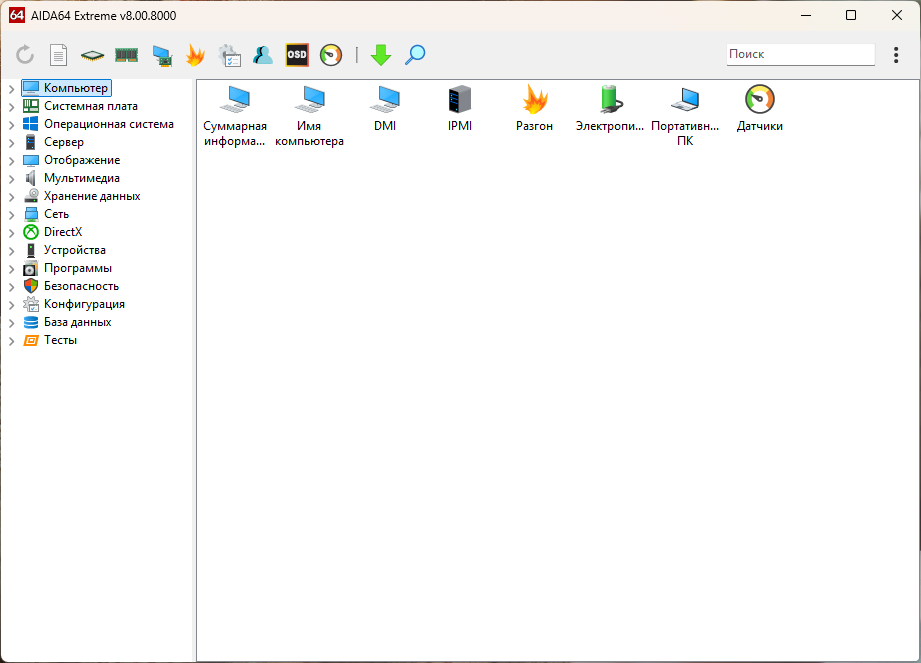Viewport: 921px width, 663px height.
Task: Expand the Компьютер tree node
Action: coord(11,89)
